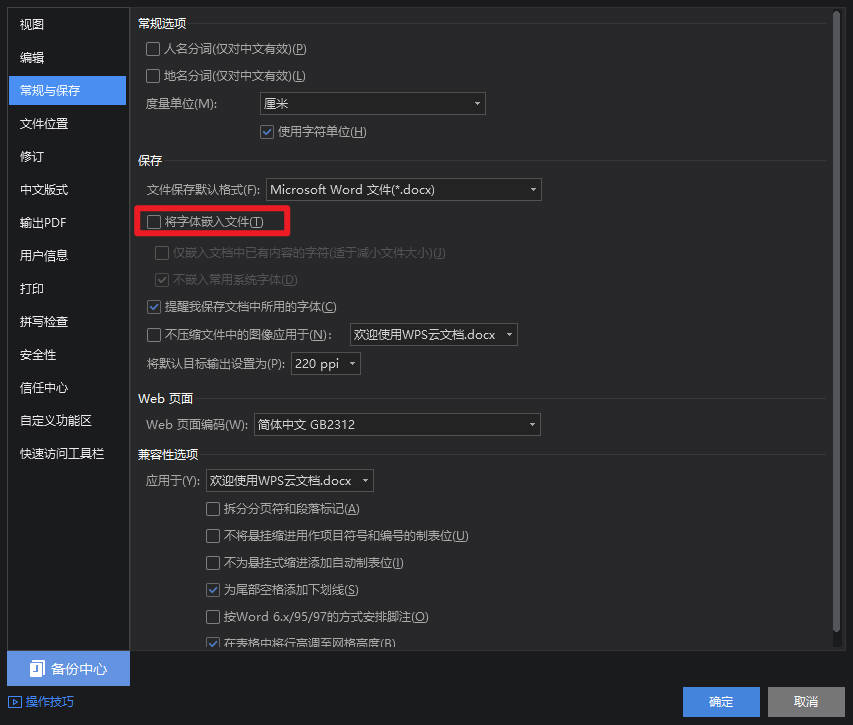The width and height of the screenshot is (853, 725).
Task: Enable the 将字体嵌入文件 option
Action: click(153, 221)
